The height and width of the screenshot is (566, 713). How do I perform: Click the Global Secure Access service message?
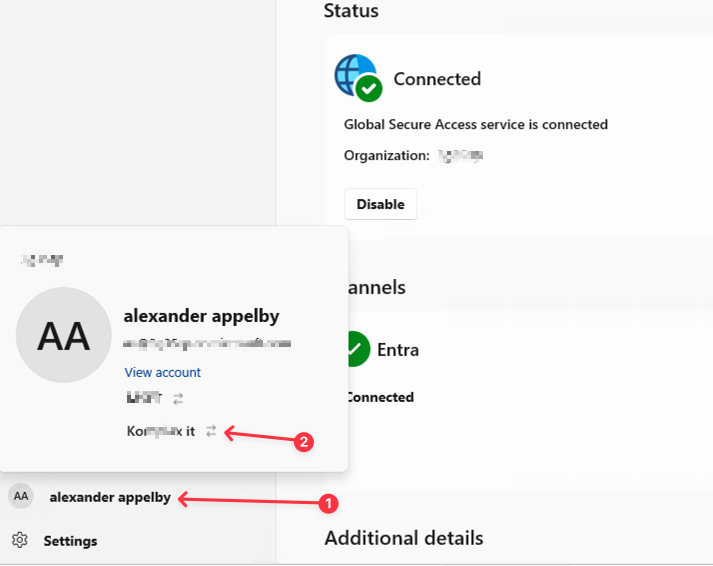click(475, 125)
